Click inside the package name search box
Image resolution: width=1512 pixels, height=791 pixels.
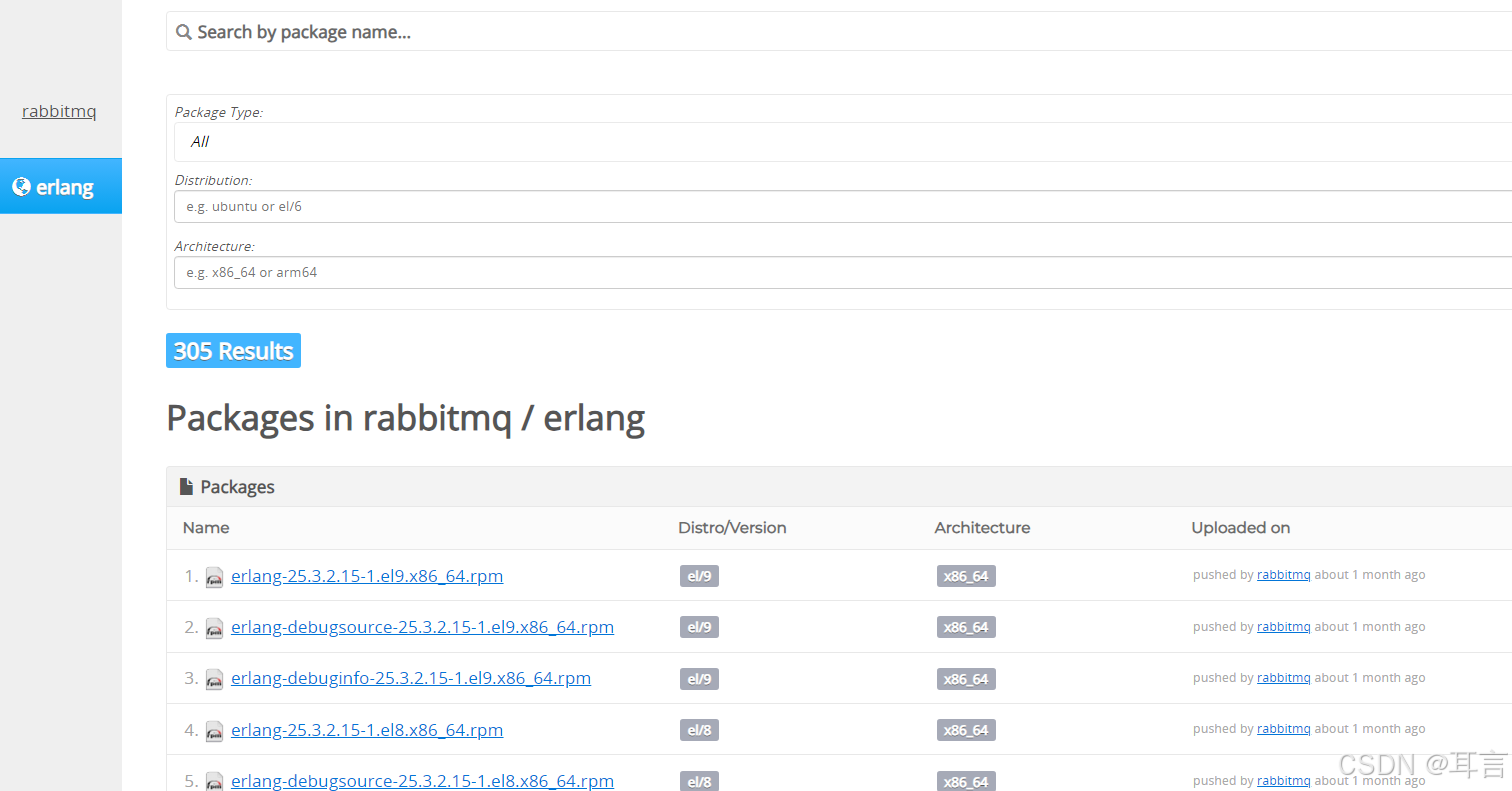pyautogui.click(x=500, y=31)
